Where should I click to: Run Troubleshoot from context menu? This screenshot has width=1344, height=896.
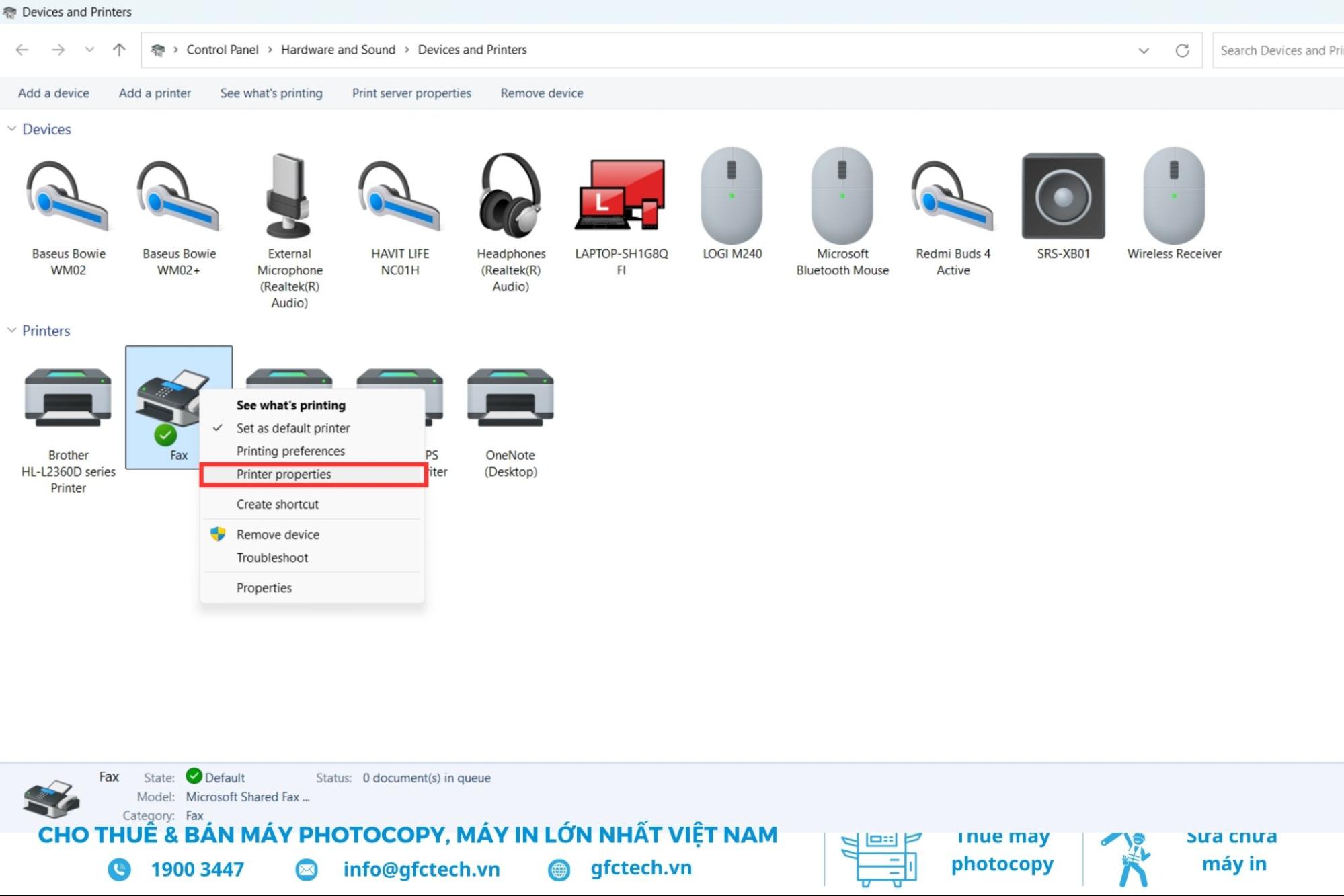click(312, 557)
